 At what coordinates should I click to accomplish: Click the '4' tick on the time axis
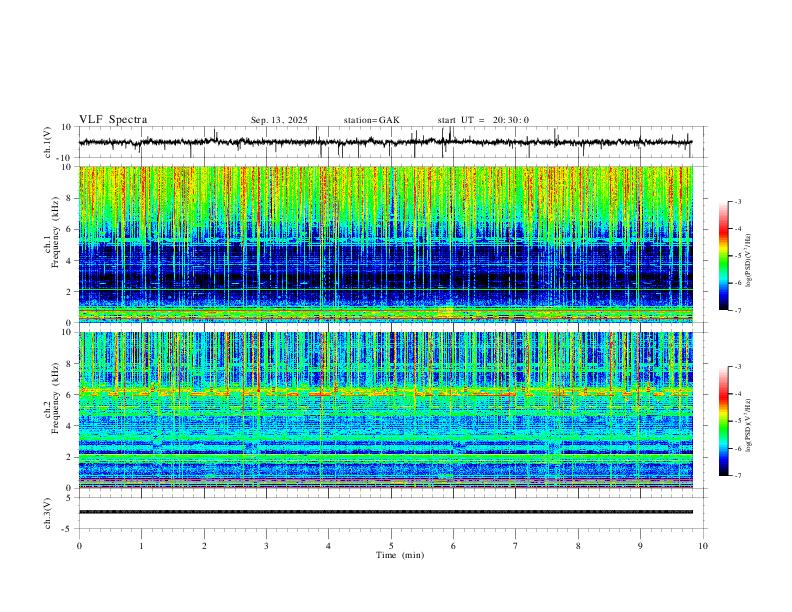328,546
